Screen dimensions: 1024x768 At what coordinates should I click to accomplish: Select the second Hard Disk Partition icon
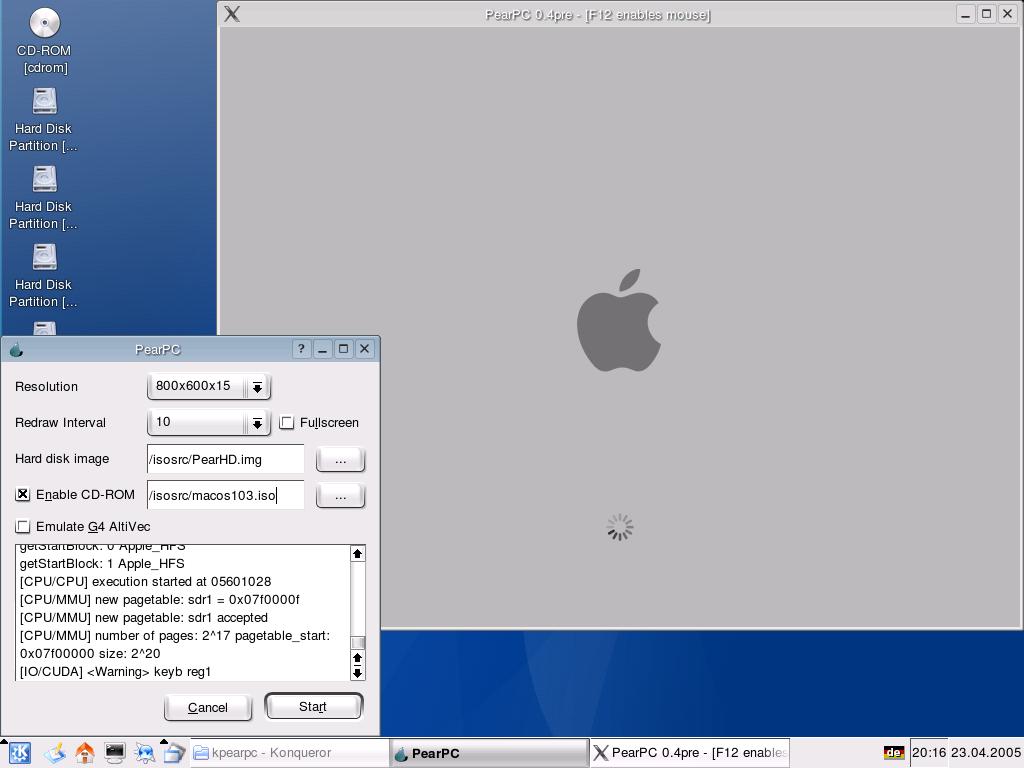click(44, 198)
